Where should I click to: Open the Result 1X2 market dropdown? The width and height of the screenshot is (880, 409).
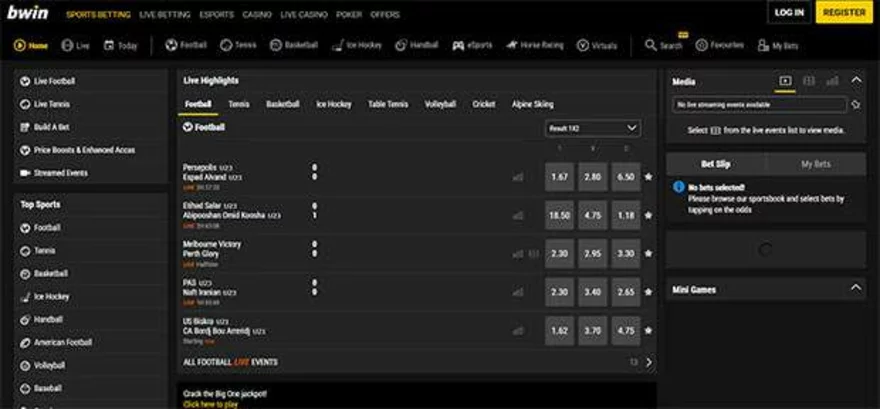(592, 128)
